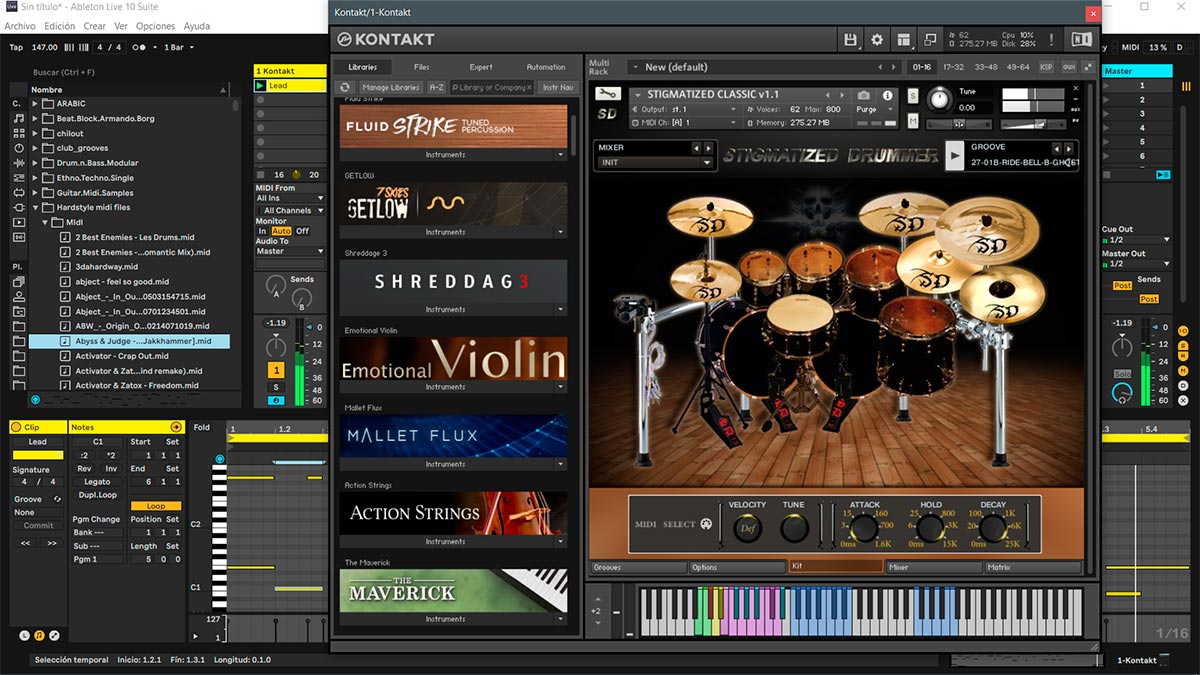This screenshot has width=1200, height=675.
Task: Open the Opciones menu
Action: click(x=155, y=26)
